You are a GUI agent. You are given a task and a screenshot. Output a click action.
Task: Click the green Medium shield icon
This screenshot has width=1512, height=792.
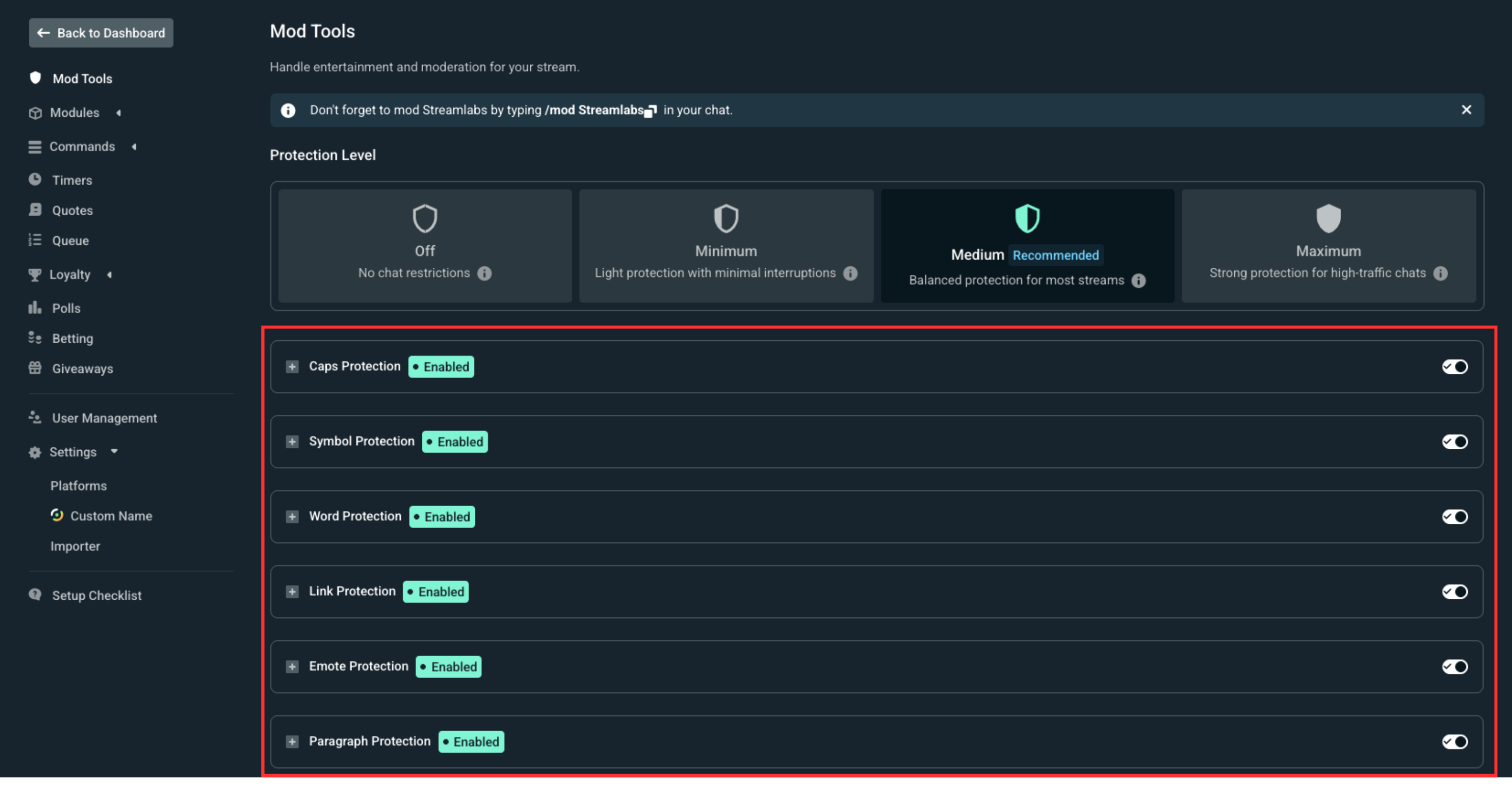1027,219
